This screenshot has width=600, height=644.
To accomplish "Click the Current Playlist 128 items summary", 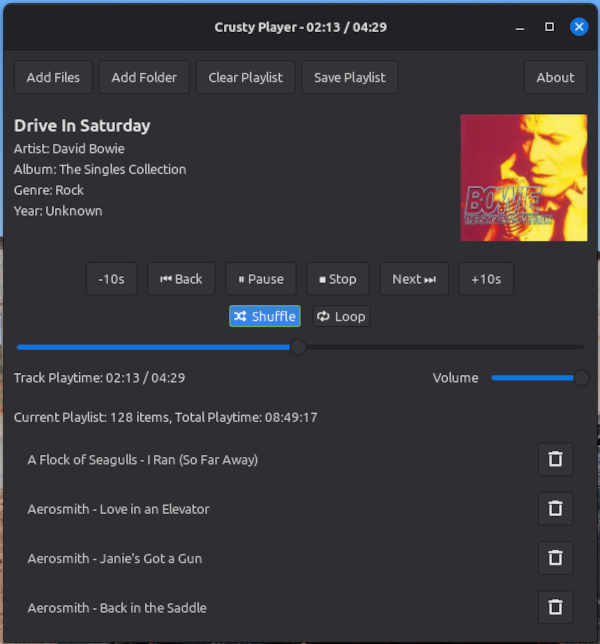I will pos(166,417).
